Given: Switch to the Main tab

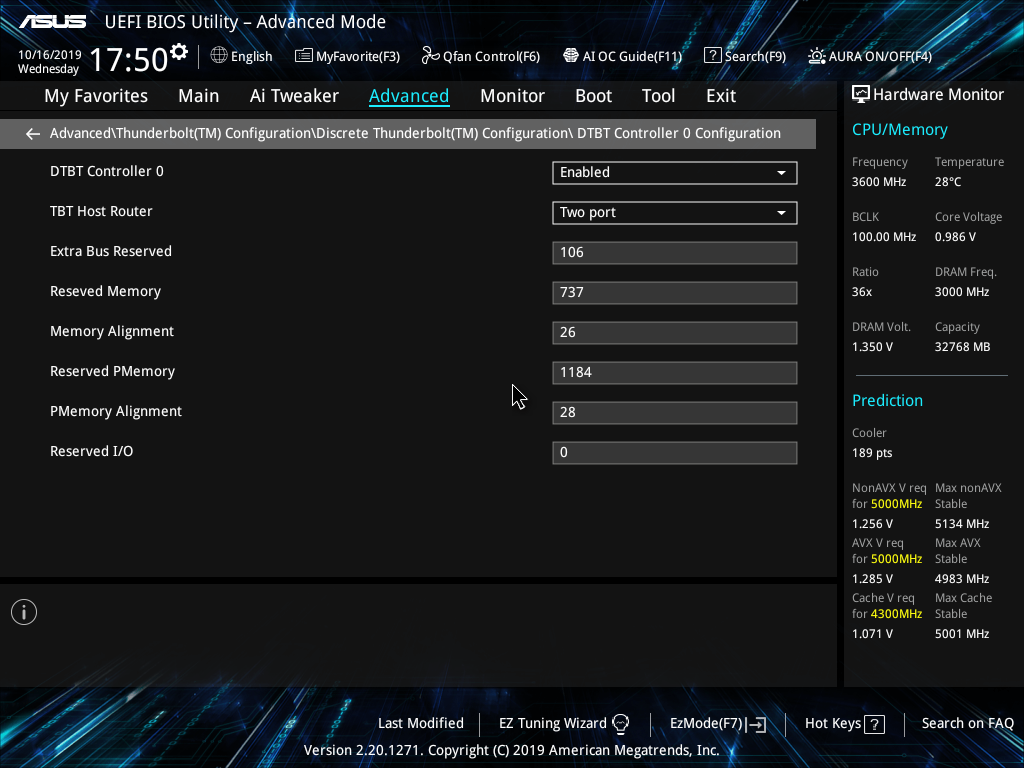Looking at the screenshot, I should (199, 96).
